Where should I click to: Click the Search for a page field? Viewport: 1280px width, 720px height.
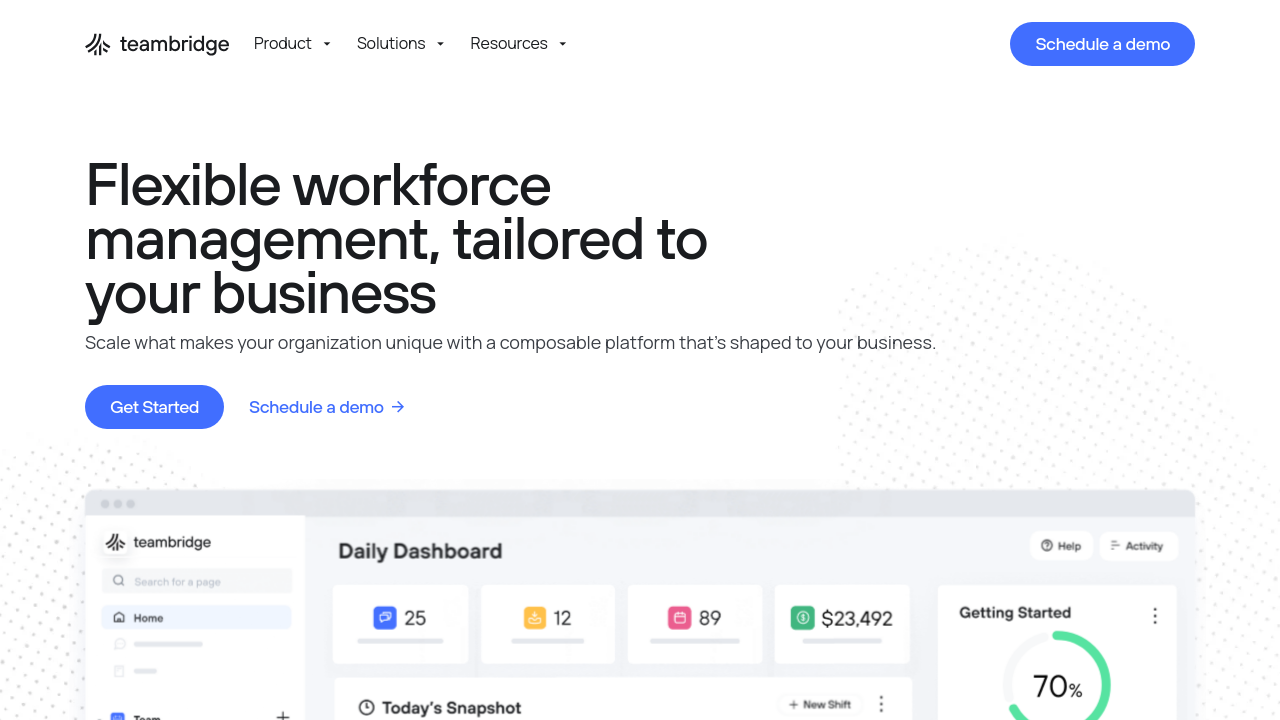point(197,581)
